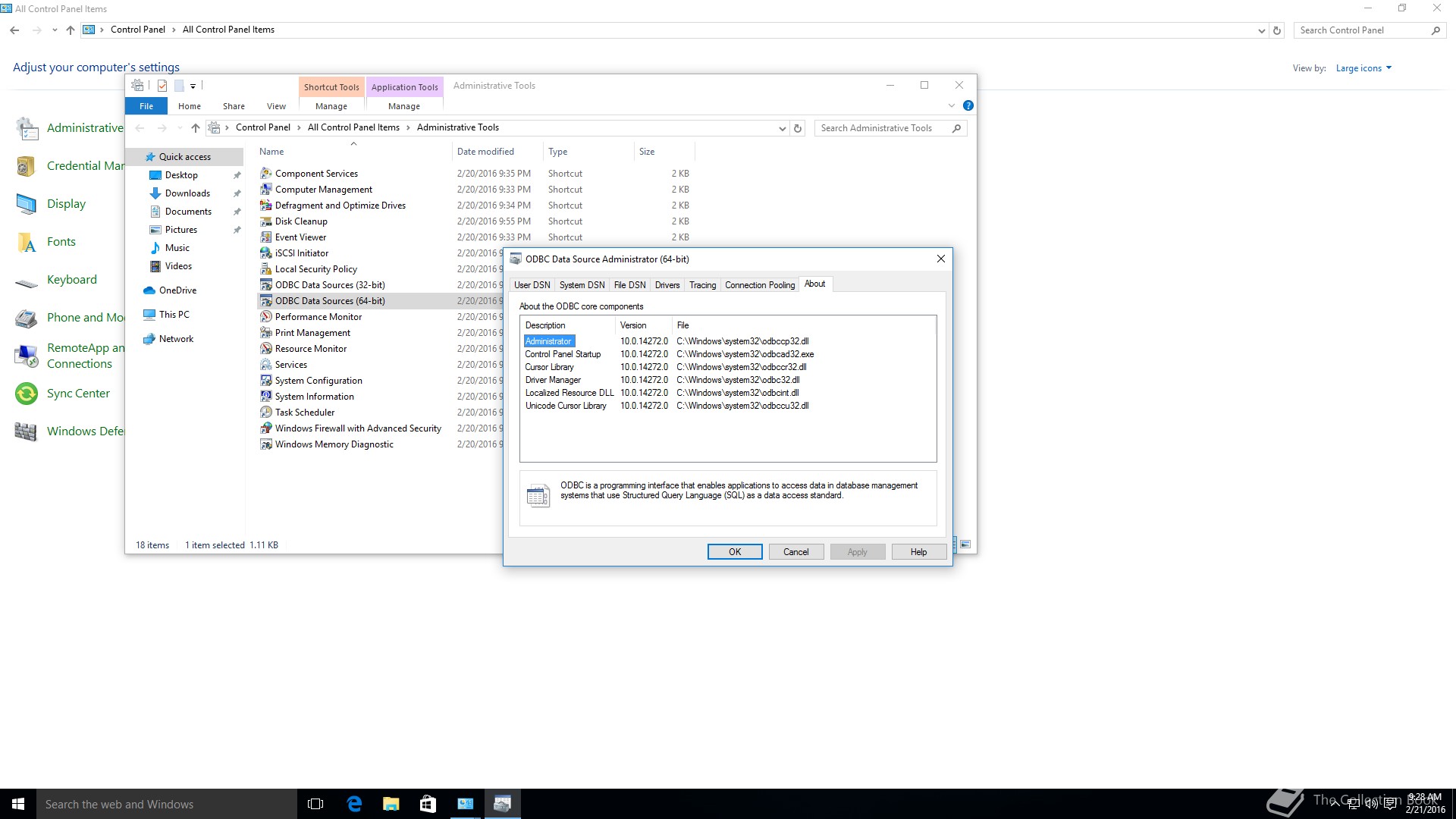The height and width of the screenshot is (819, 1456).
Task: Click the Search the web and Windows box
Action: (167, 804)
